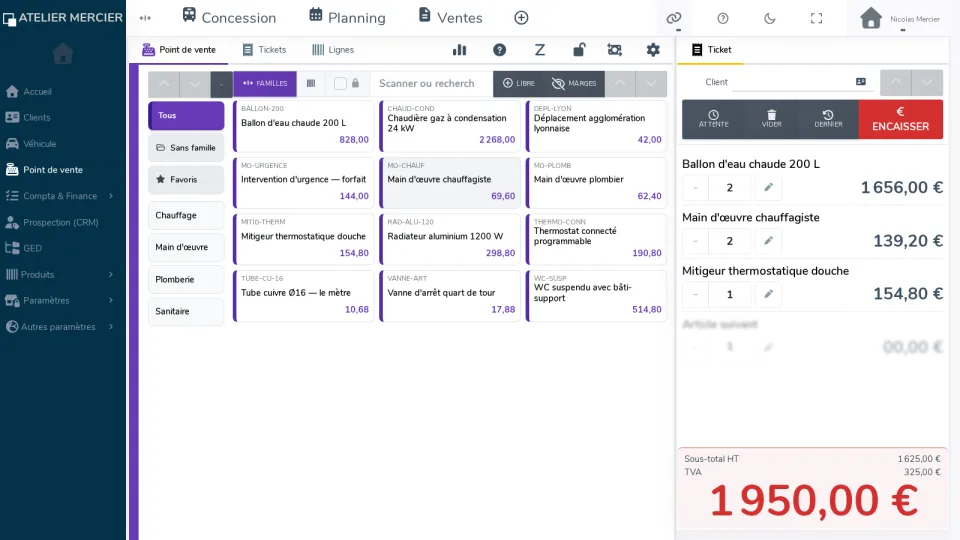Select the Point de vente tab

click(x=179, y=50)
